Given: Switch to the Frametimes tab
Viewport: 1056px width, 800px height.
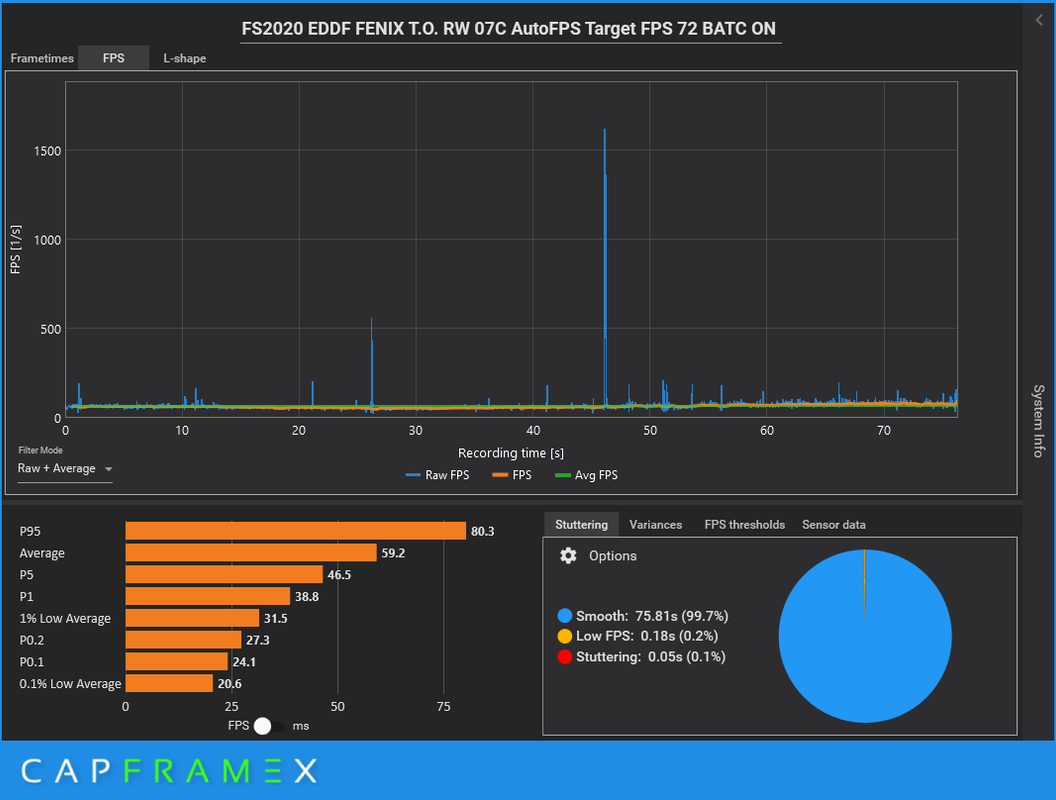Looking at the screenshot, I should tap(42, 58).
